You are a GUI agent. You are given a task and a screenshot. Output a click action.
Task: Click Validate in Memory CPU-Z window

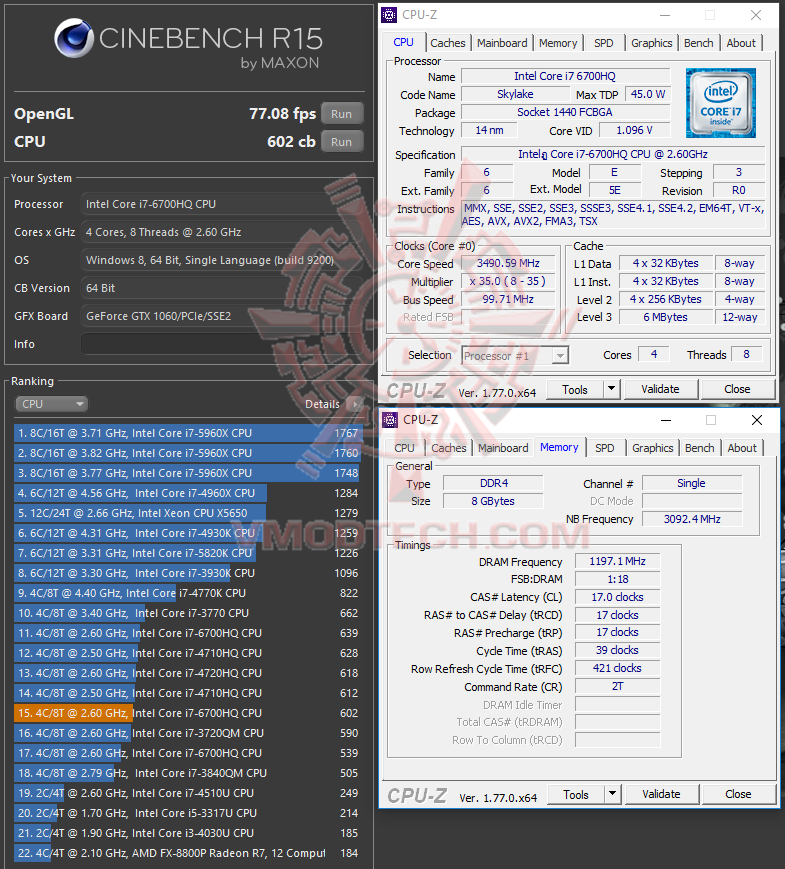click(x=661, y=794)
